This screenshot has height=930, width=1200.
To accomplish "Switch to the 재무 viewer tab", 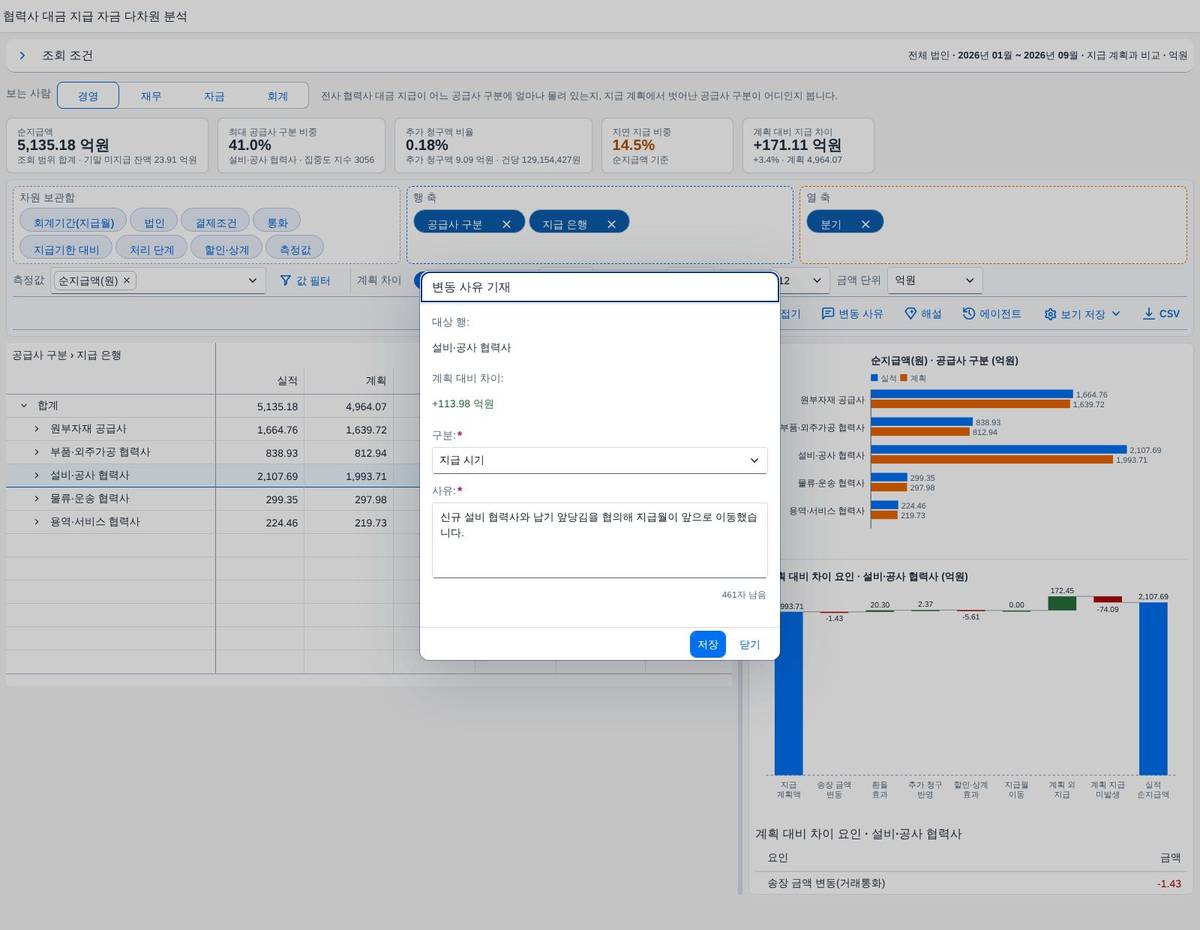I will tap(151, 96).
